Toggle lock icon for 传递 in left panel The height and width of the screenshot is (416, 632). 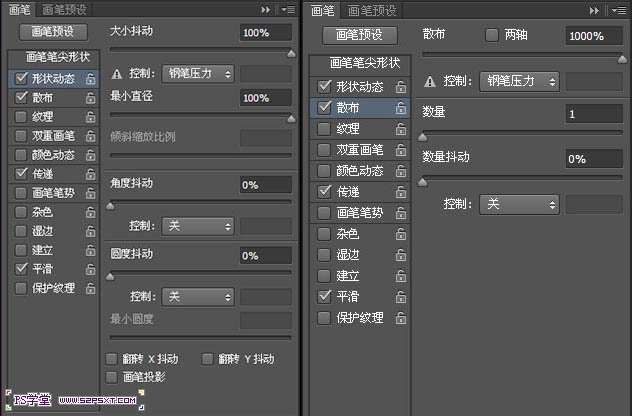(91, 174)
